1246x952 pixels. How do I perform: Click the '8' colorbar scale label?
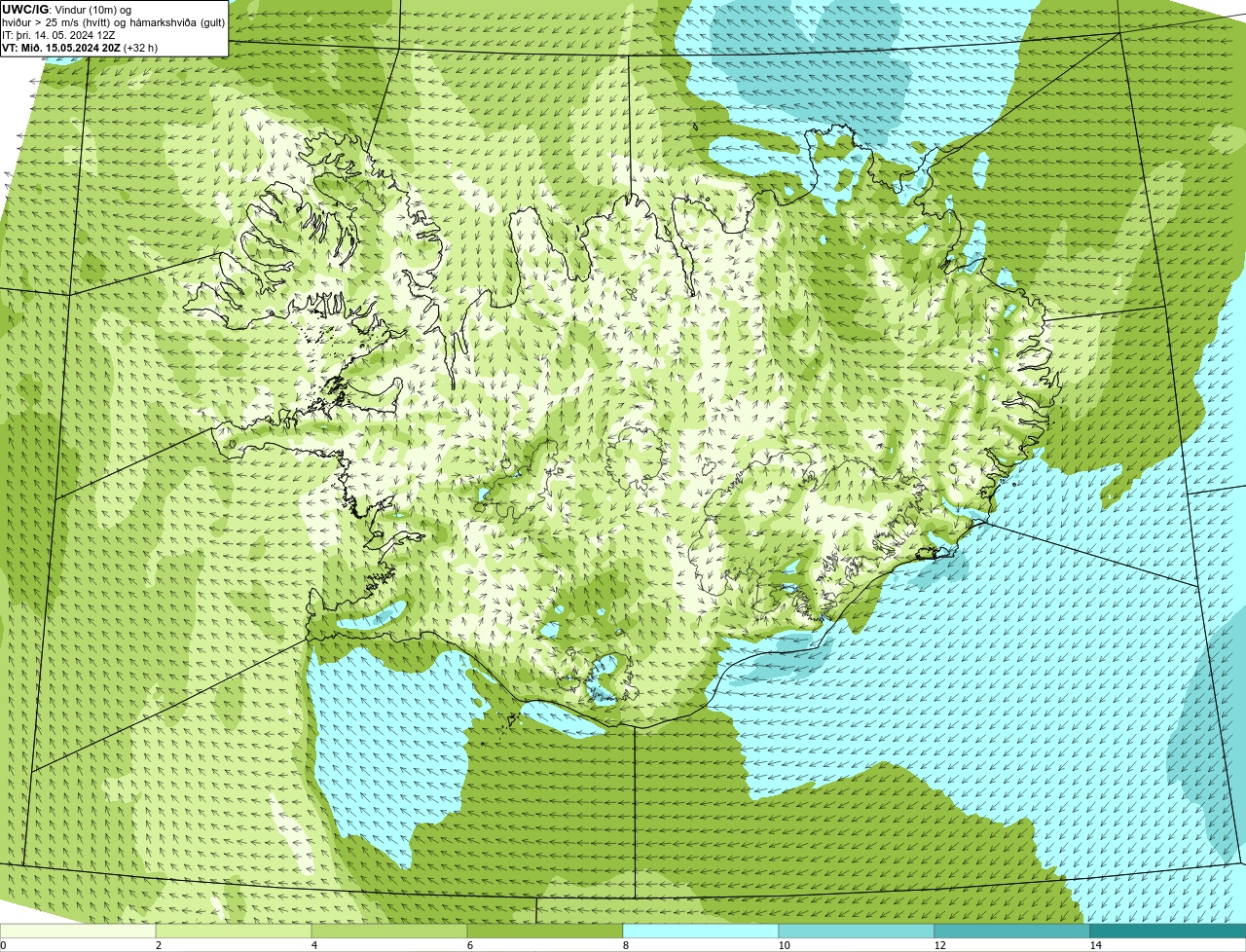625,945
